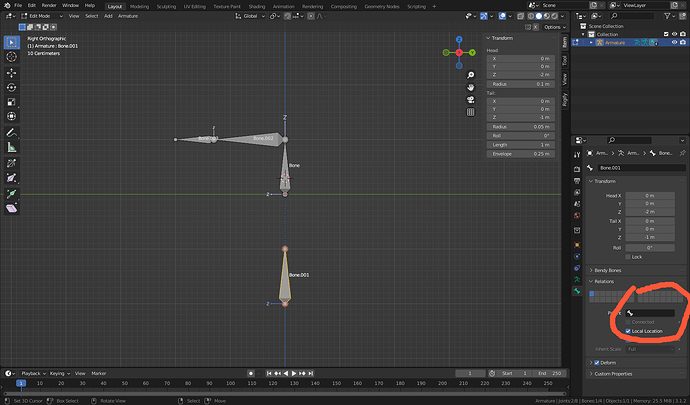Click the Envelope 0.25 m slider field
This screenshot has height=405, width=690.
point(521,154)
